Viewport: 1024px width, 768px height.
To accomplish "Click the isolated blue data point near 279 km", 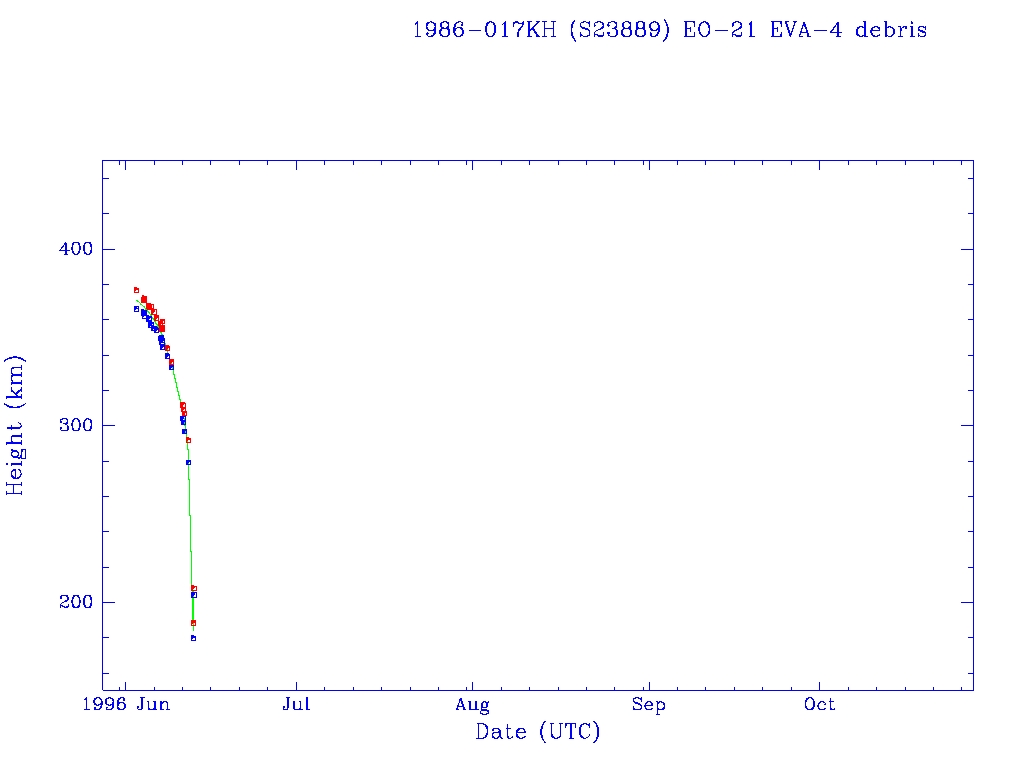I will pos(188,462).
